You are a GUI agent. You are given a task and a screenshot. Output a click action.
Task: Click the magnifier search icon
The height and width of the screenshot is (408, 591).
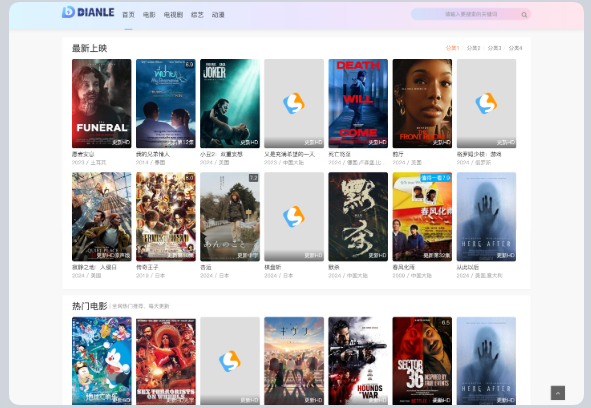point(524,15)
